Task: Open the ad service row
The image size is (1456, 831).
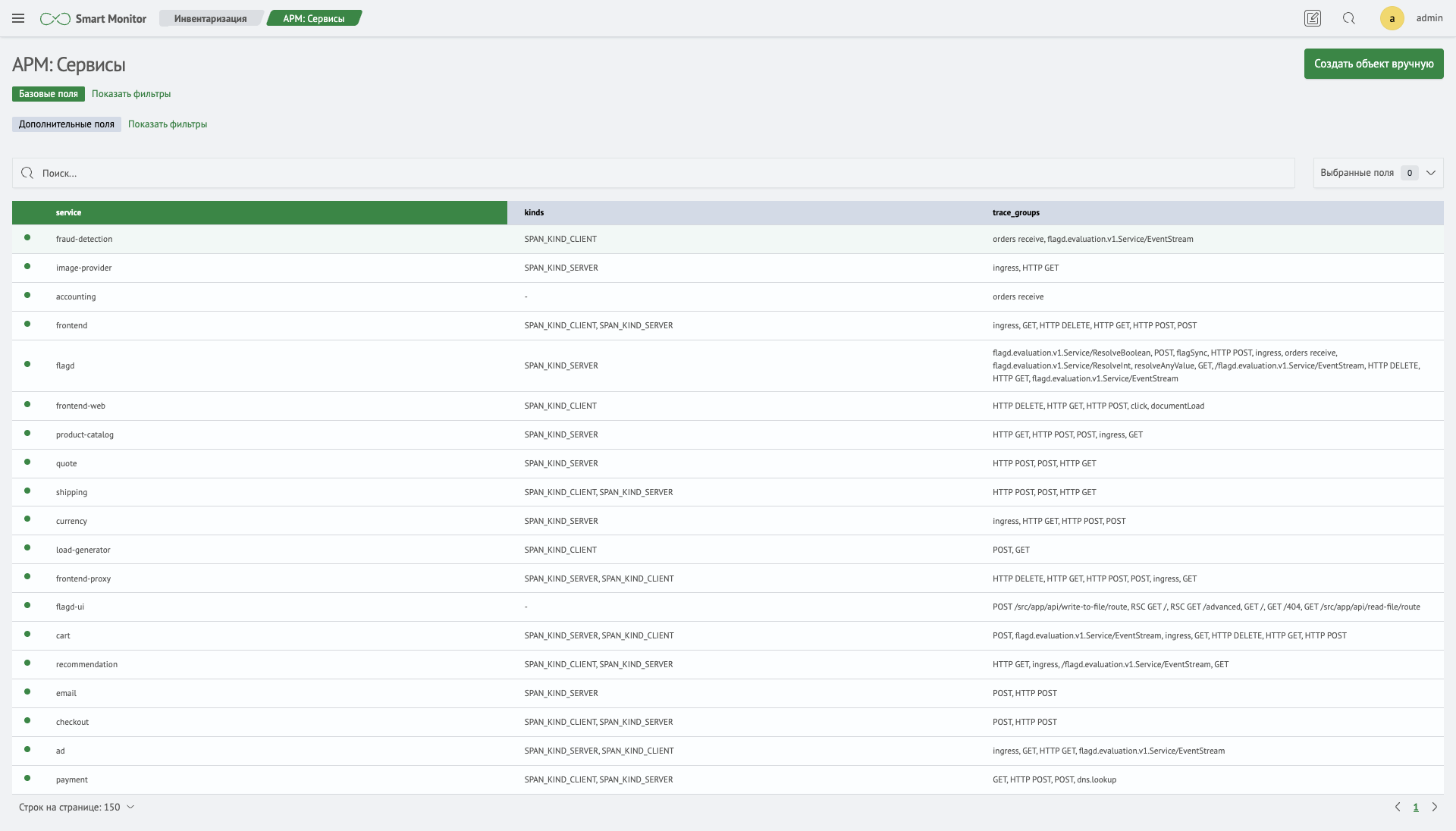Action: point(728,751)
